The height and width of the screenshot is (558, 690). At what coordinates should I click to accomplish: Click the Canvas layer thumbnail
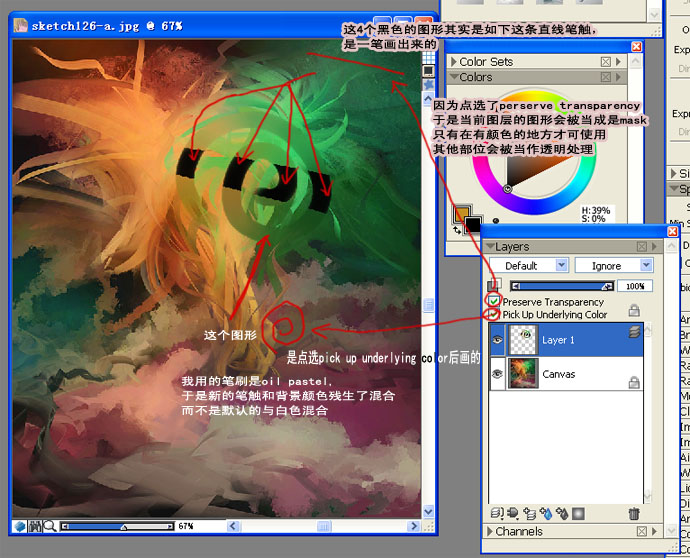523,374
